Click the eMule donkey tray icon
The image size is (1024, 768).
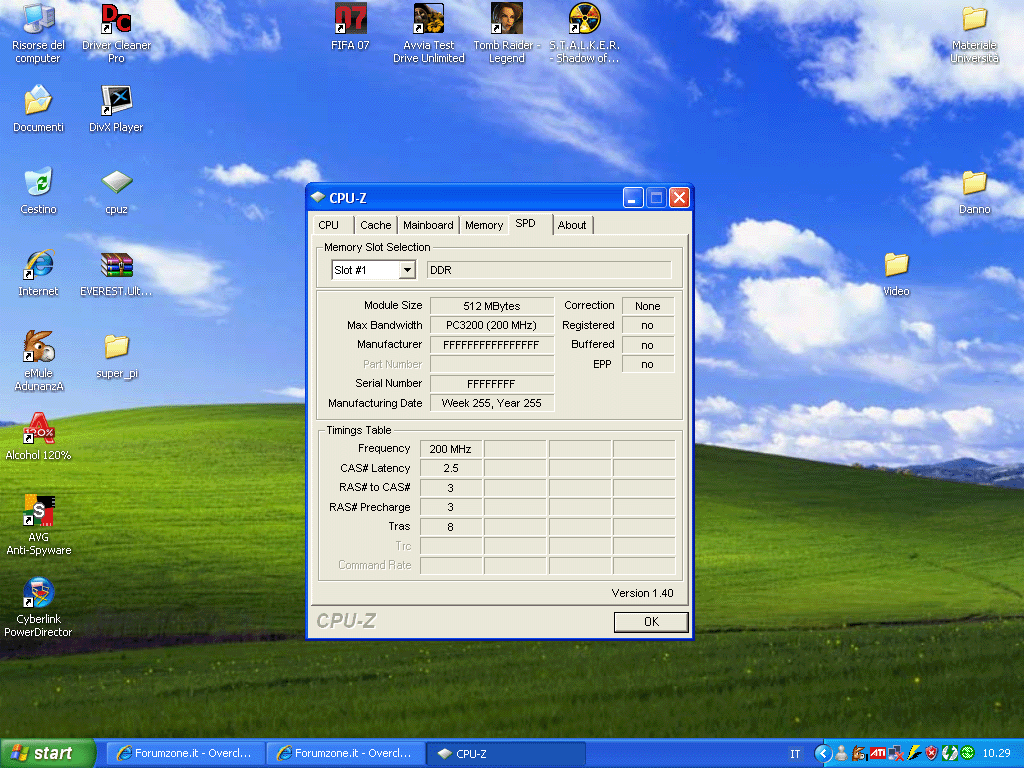859,753
